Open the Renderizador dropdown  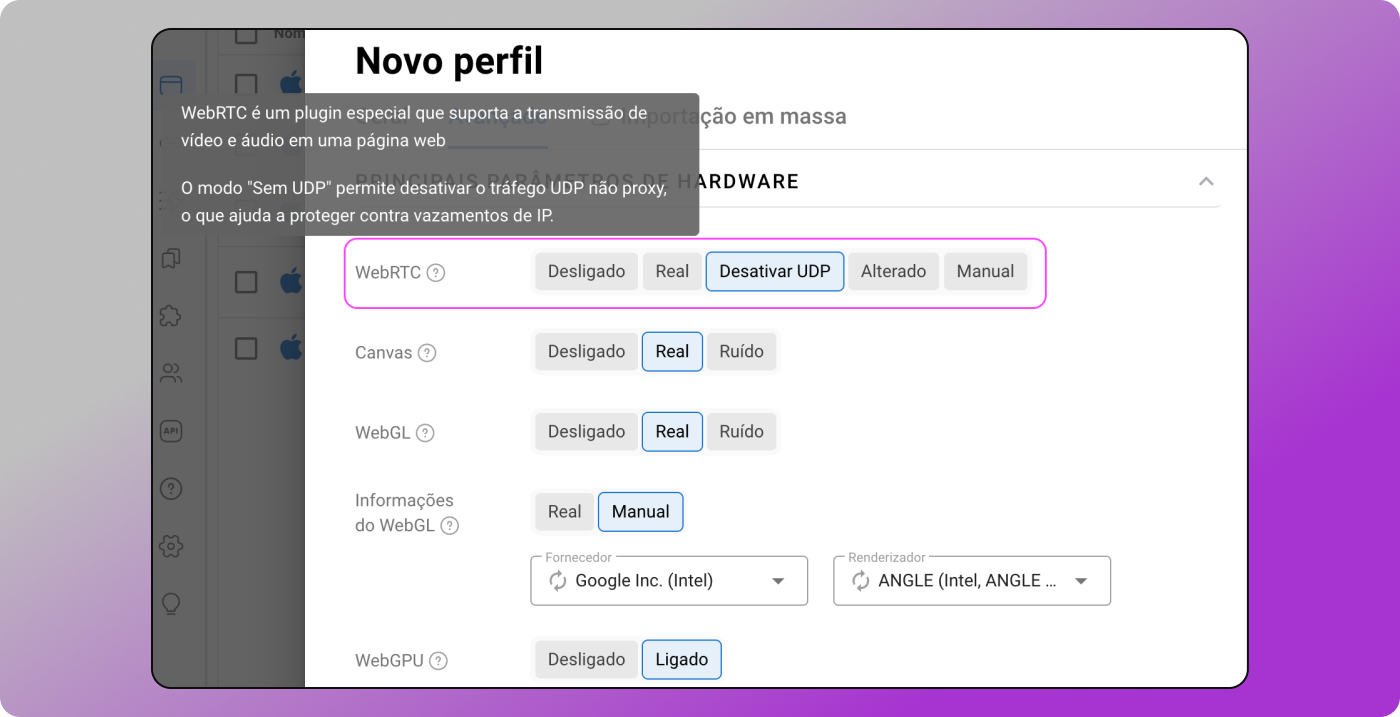tap(1081, 580)
